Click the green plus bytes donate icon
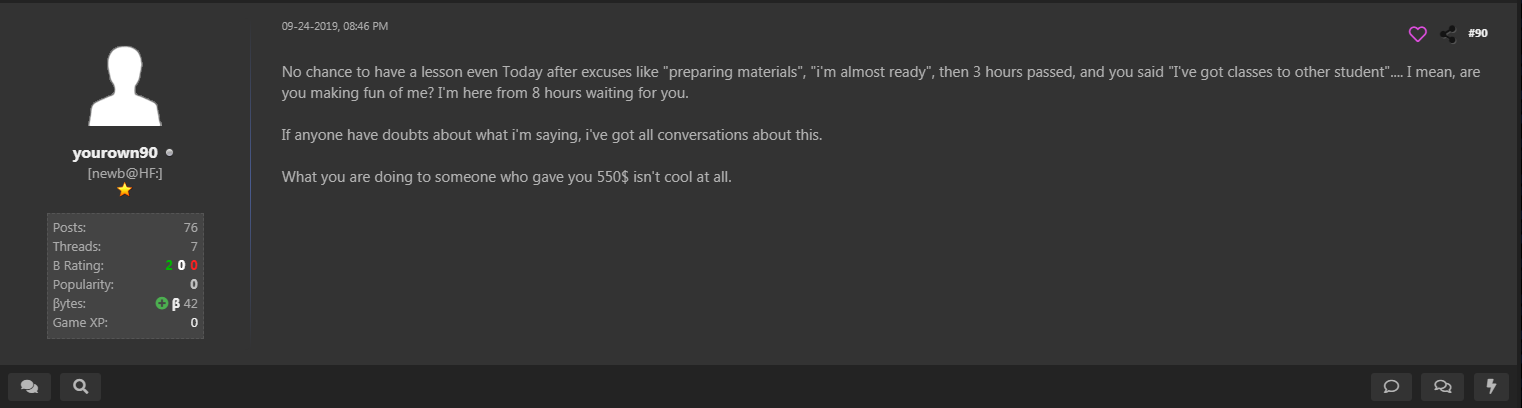The image size is (1522, 408). (162, 303)
